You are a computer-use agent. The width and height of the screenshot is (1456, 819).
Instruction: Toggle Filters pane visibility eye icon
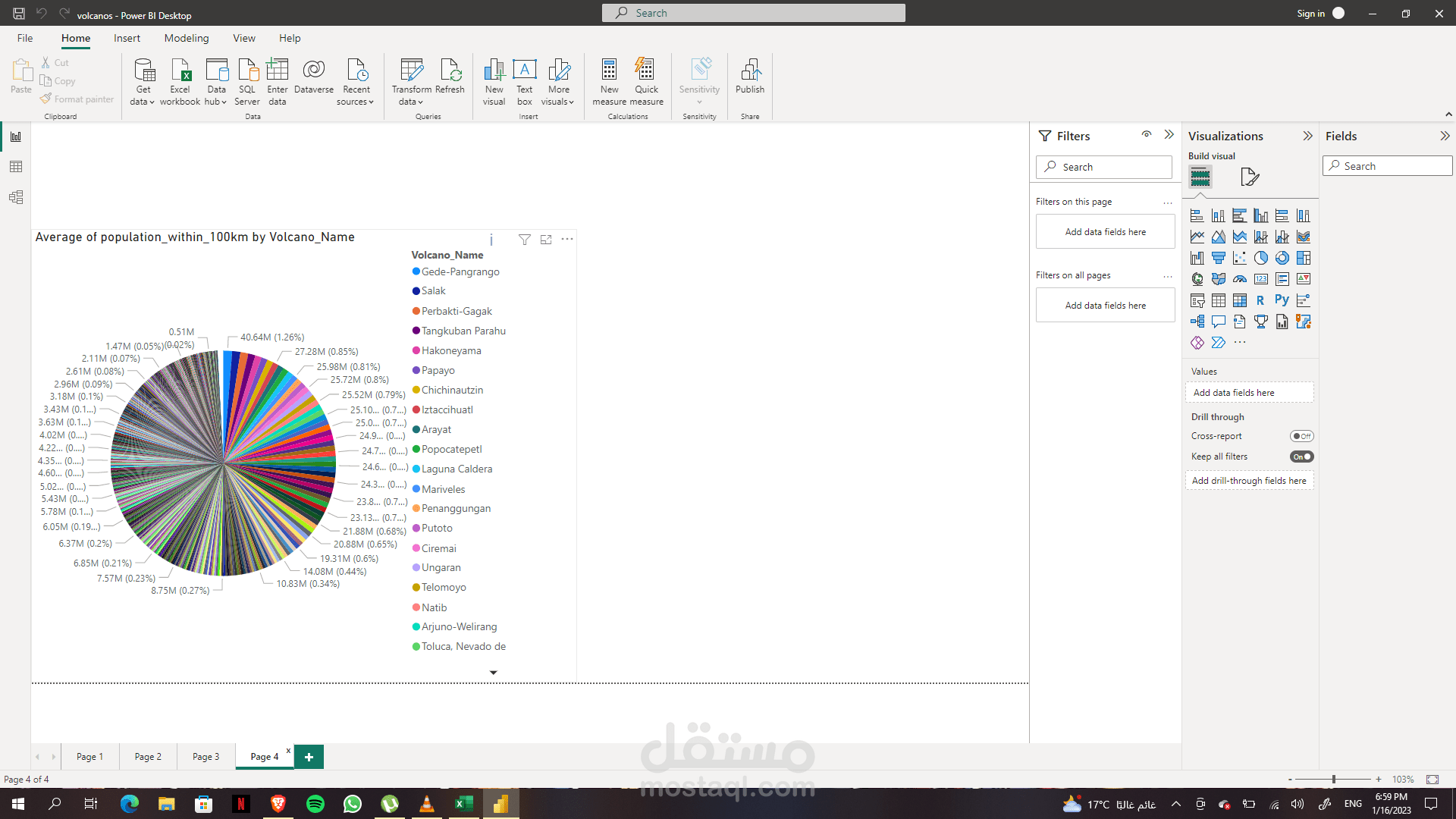click(x=1147, y=134)
